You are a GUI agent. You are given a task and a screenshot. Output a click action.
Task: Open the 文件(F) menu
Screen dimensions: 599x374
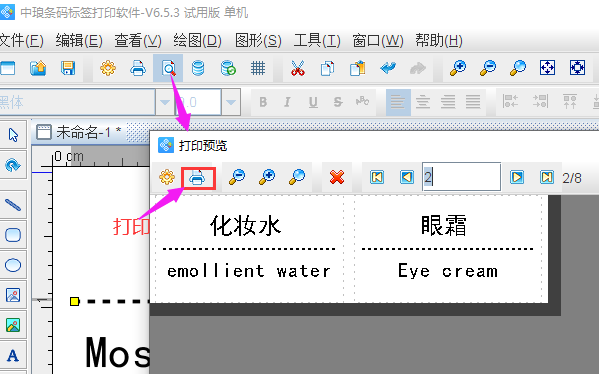pyautogui.click(x=21, y=40)
